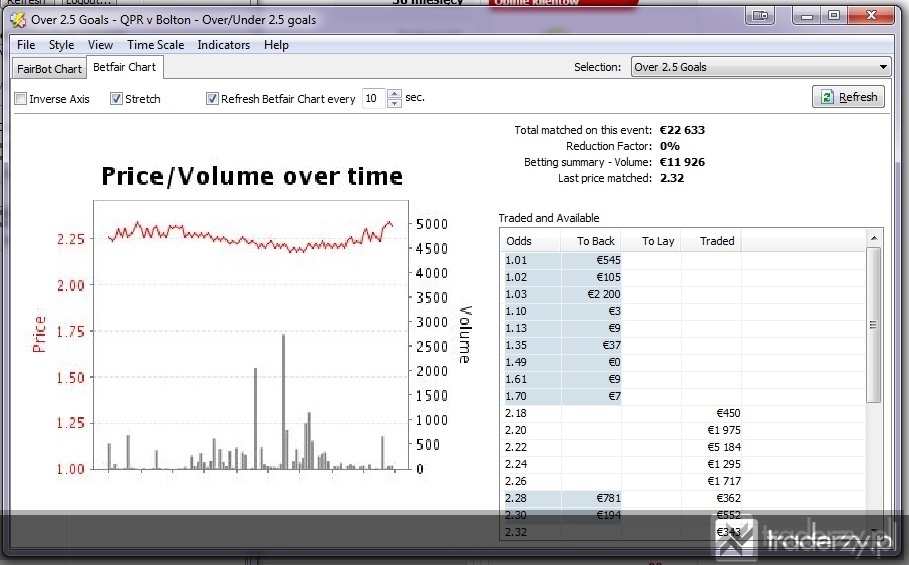Viewport: 909px width, 565px height.
Task: Open the View menu
Action: click(x=100, y=45)
